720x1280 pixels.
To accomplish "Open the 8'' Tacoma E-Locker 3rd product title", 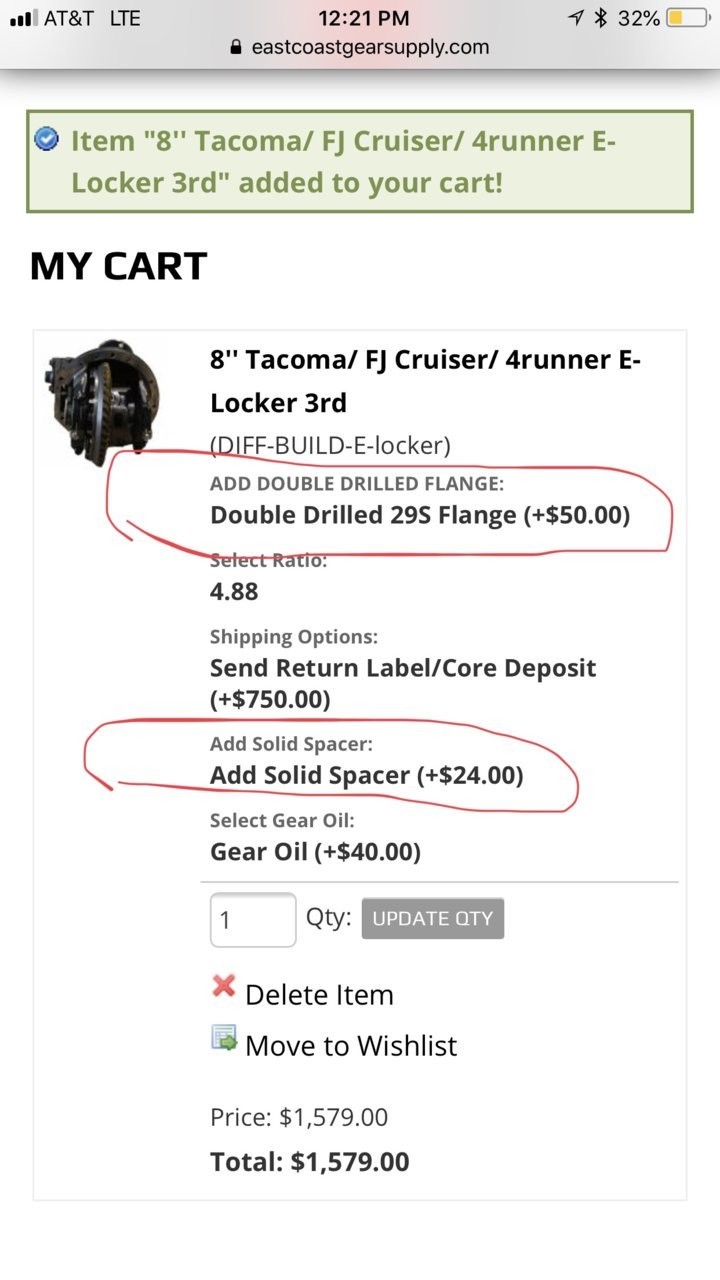I will pyautogui.click(x=425, y=381).
